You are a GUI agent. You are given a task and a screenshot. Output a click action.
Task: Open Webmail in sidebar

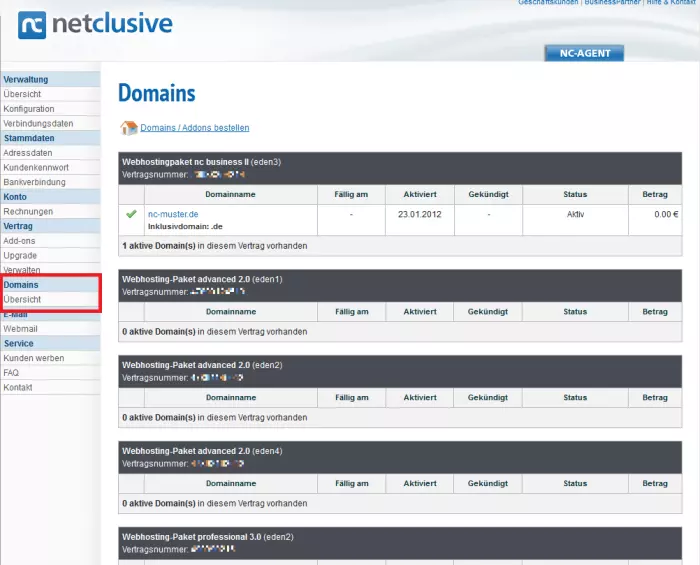point(20,329)
